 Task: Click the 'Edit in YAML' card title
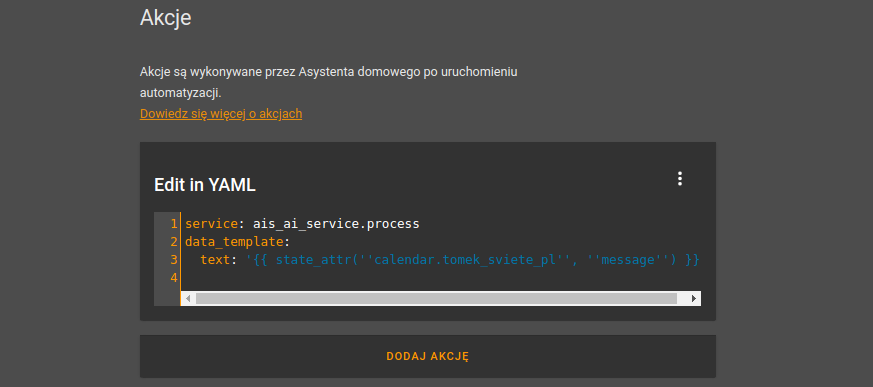coord(205,185)
